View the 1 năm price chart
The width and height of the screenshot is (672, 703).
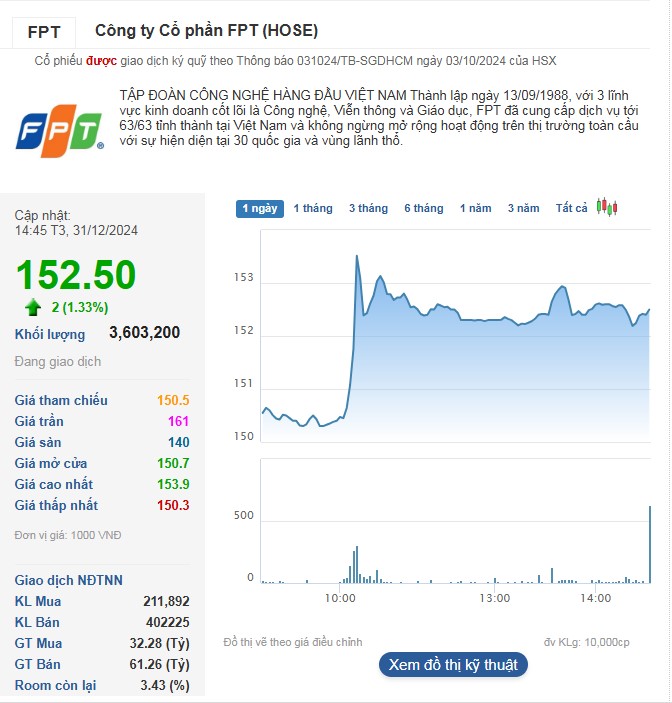tap(476, 208)
